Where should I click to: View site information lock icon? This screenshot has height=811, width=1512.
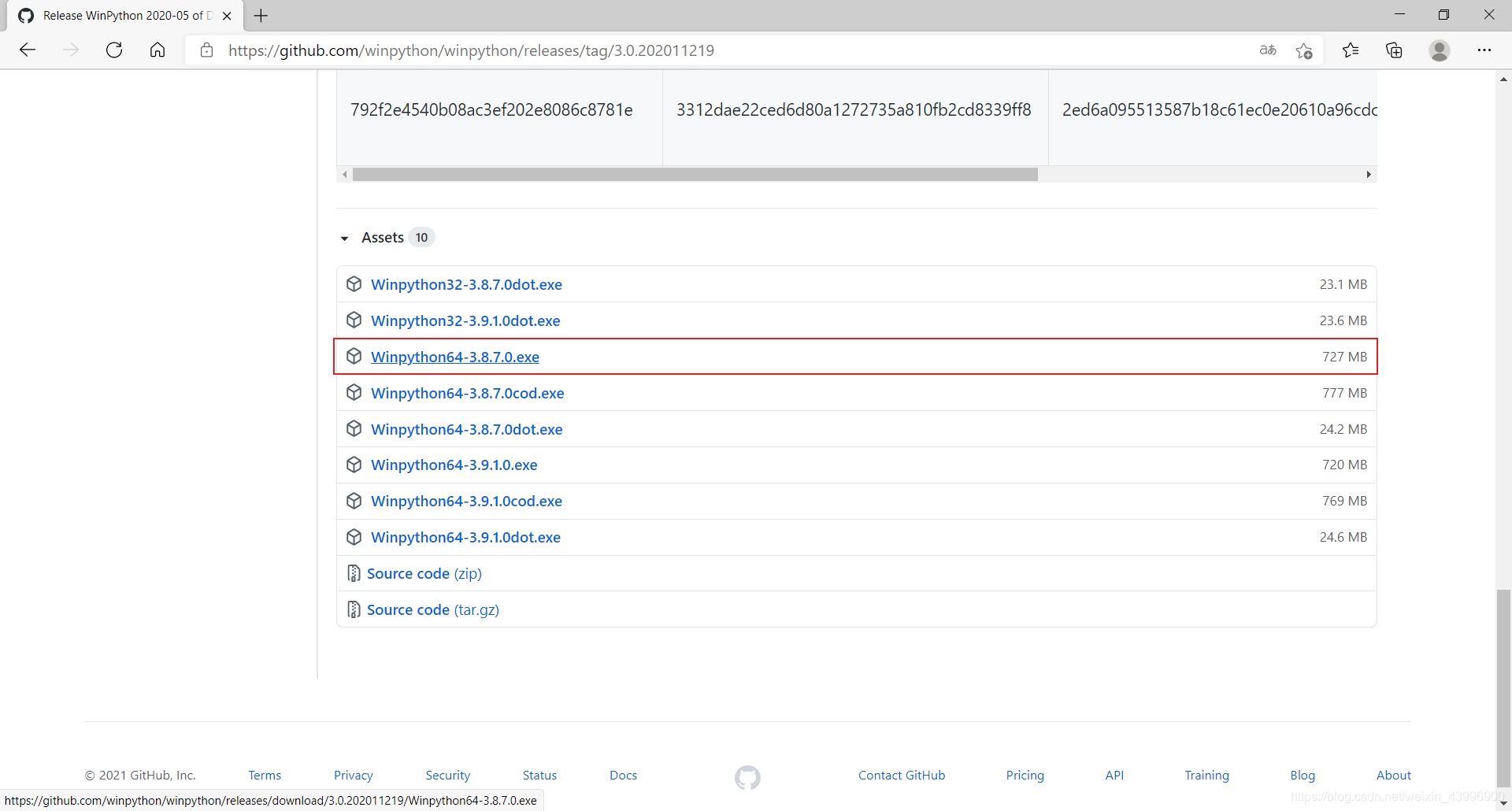coord(206,50)
